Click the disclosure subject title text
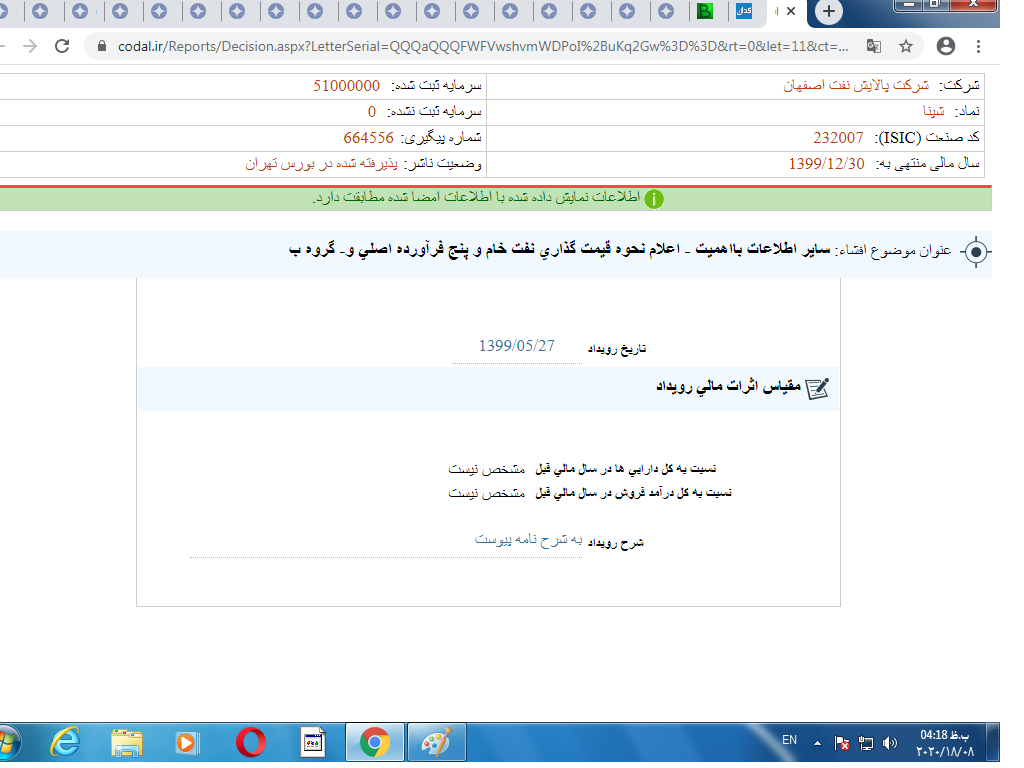The image size is (1024, 768). pos(560,249)
